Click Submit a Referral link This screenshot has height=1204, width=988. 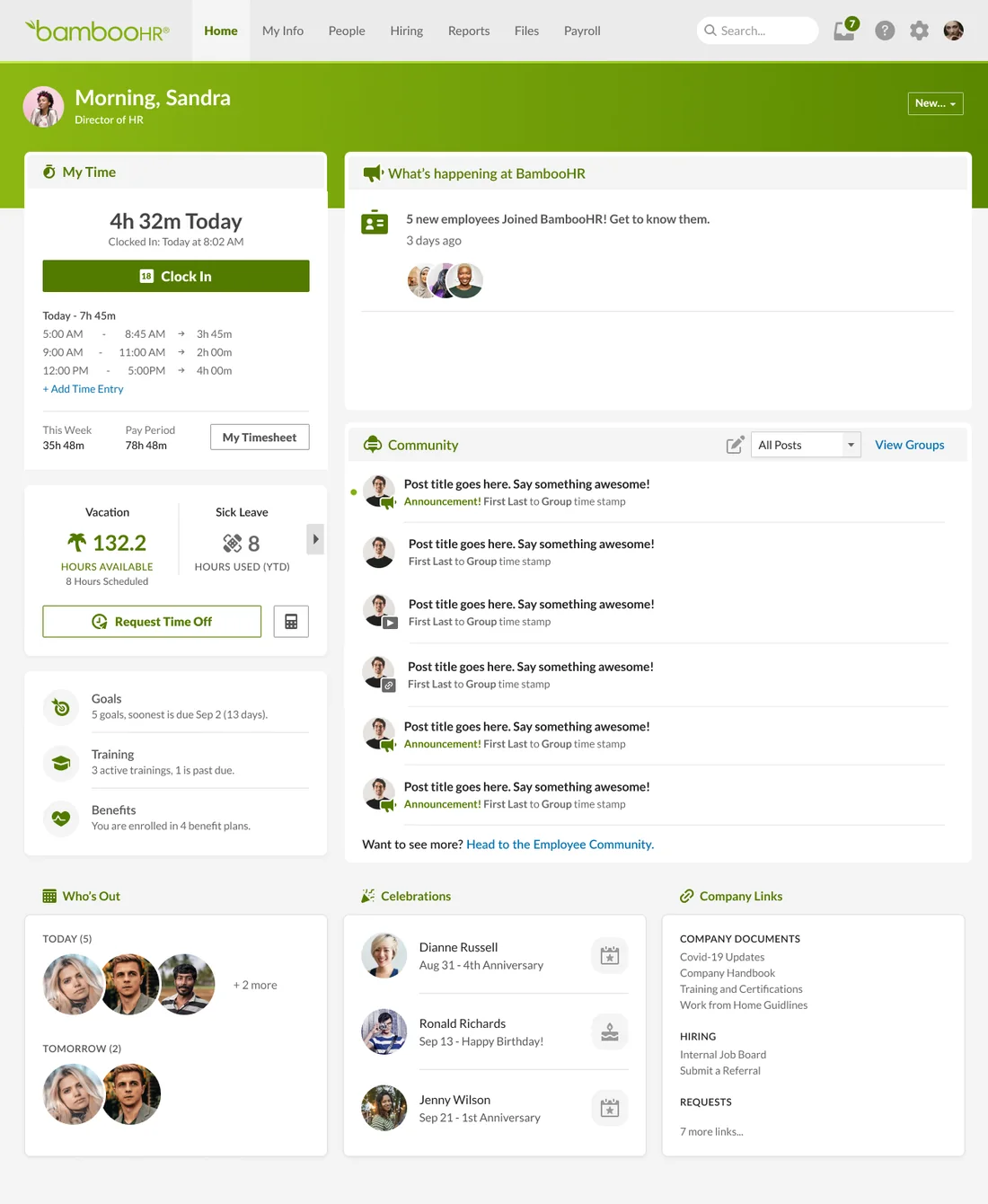(x=720, y=1071)
